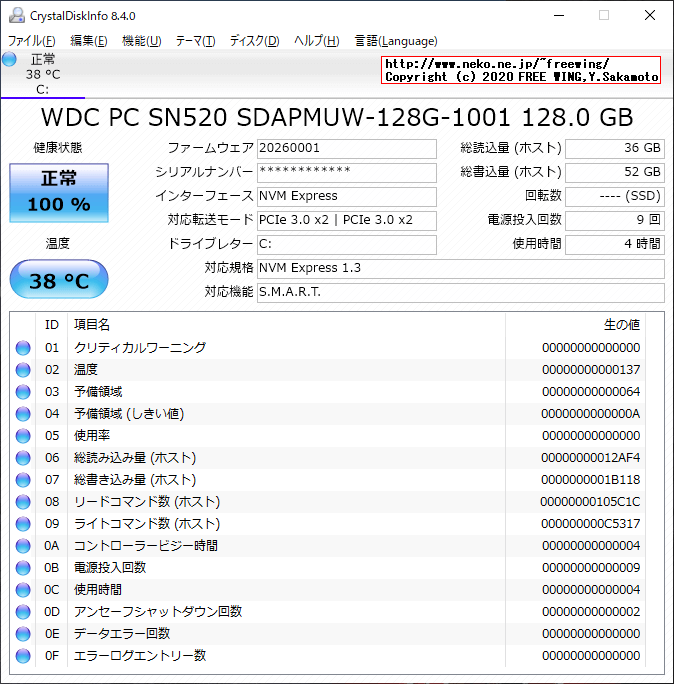Click status orb for ID 06 総読み込み量
This screenshot has height=684, width=674.
click(23, 458)
